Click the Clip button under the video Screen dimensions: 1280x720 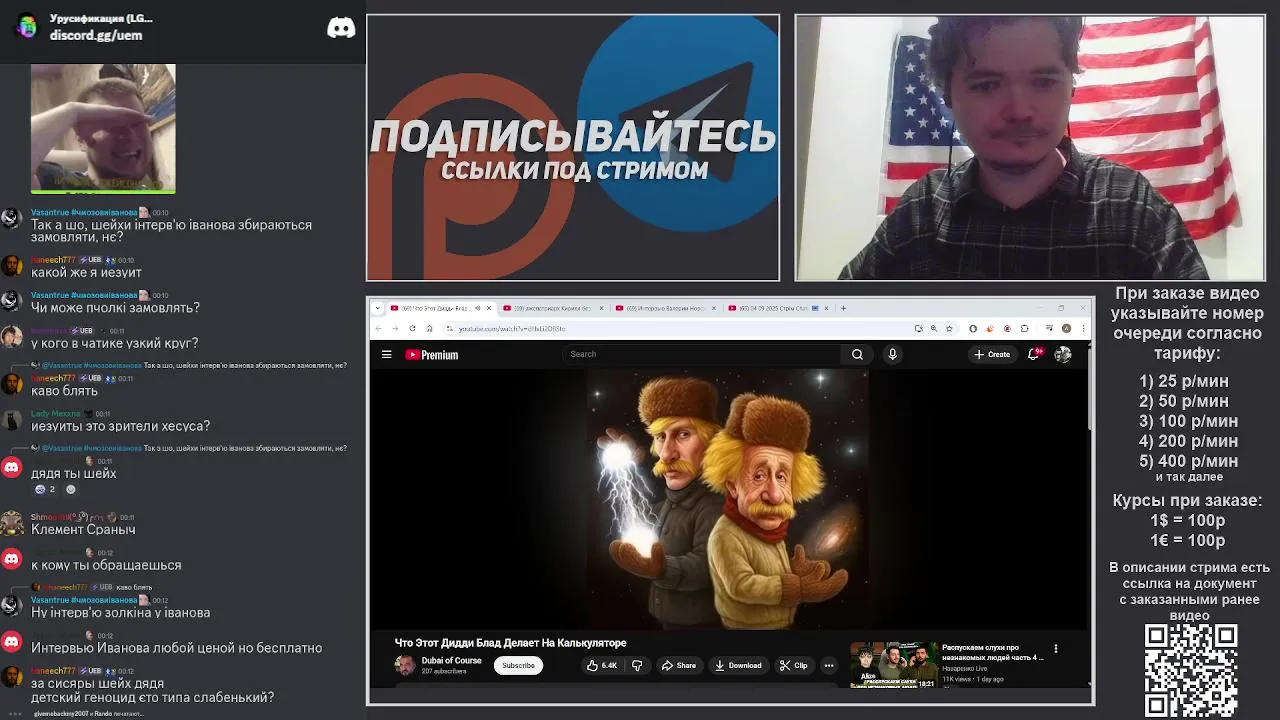click(794, 665)
